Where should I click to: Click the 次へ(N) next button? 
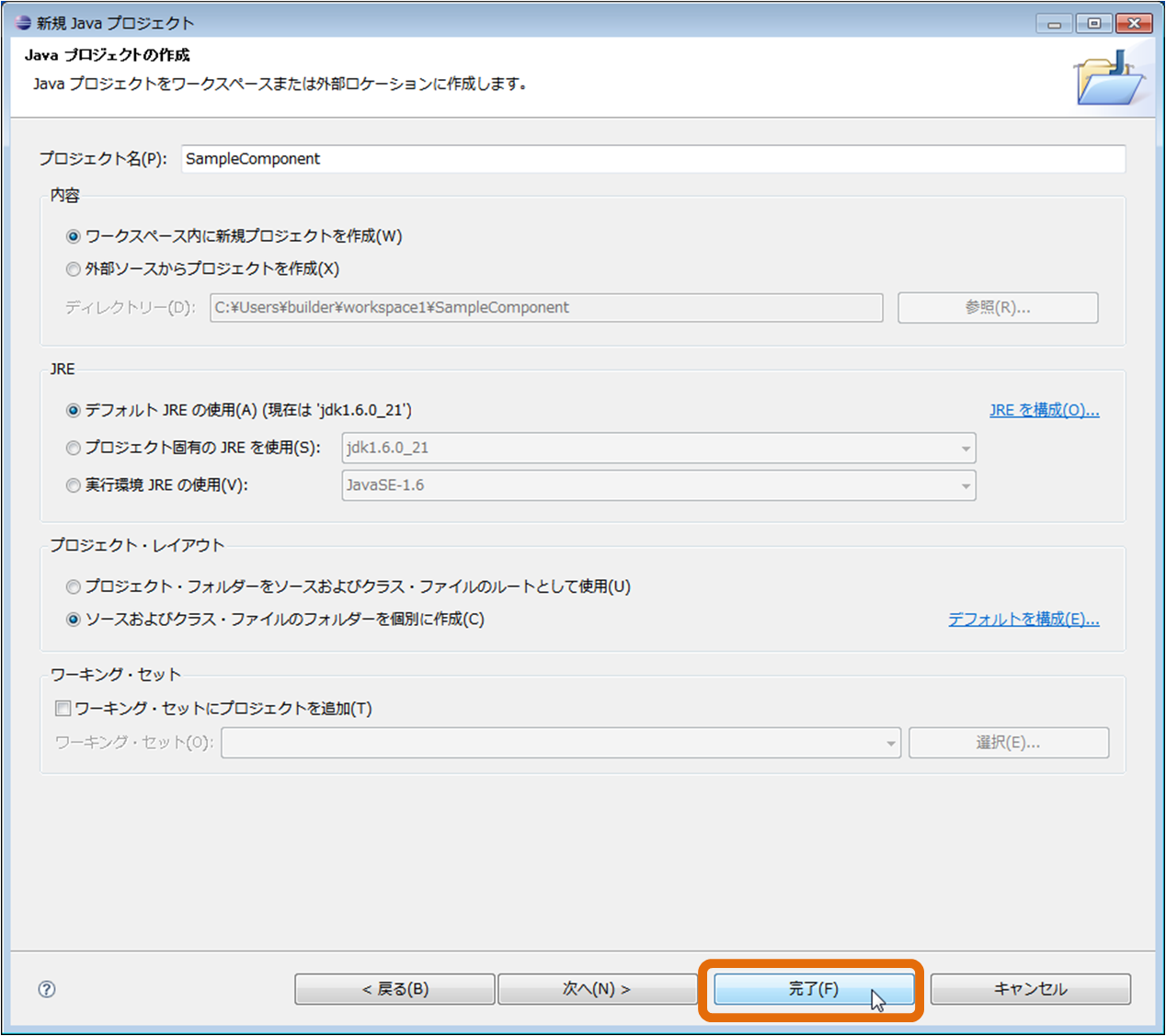pos(597,989)
